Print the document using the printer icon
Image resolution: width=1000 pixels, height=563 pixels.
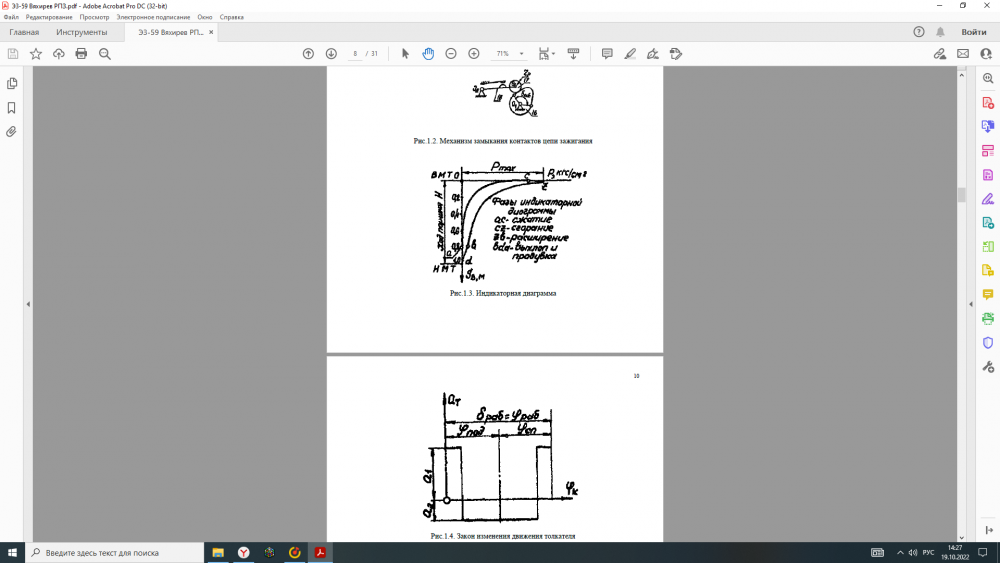coord(81,54)
